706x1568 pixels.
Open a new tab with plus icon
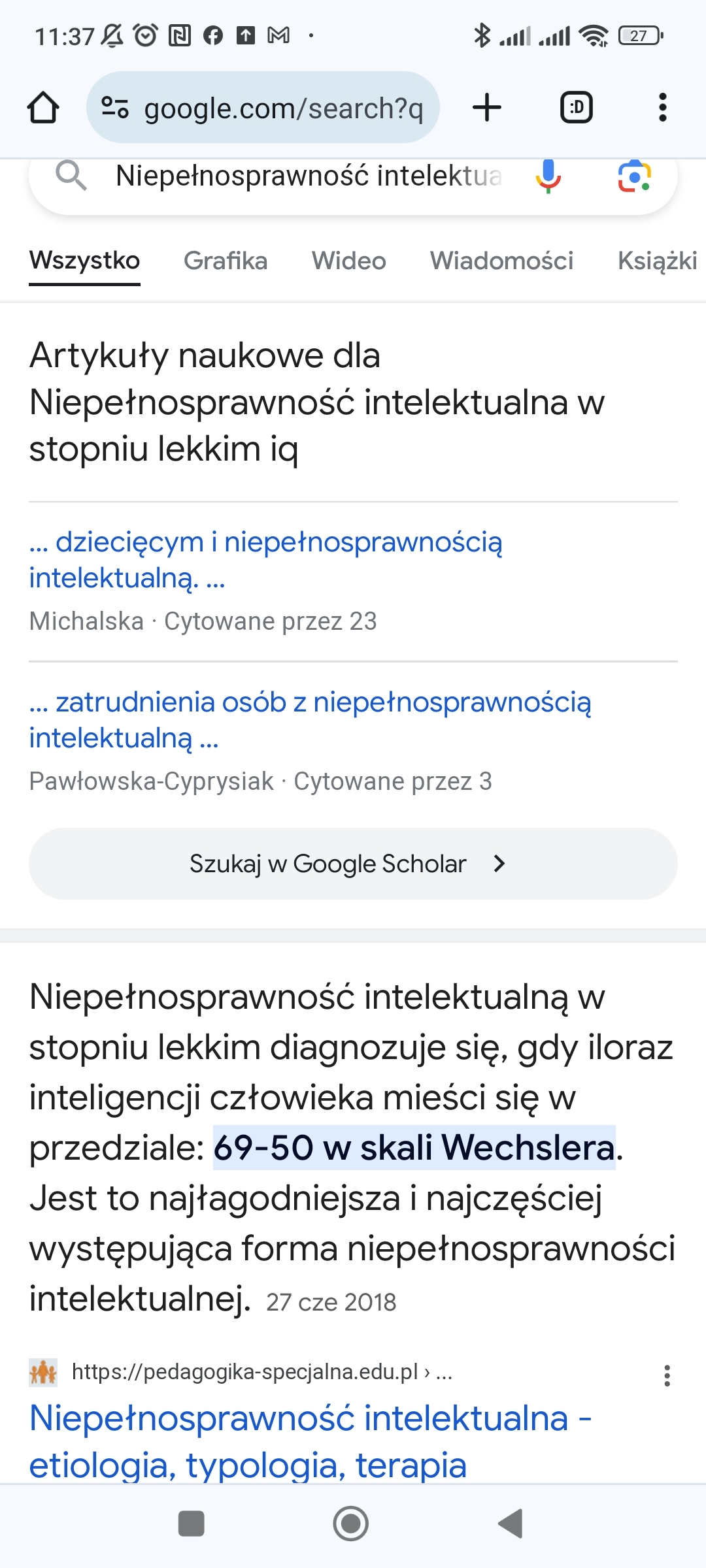click(x=487, y=108)
